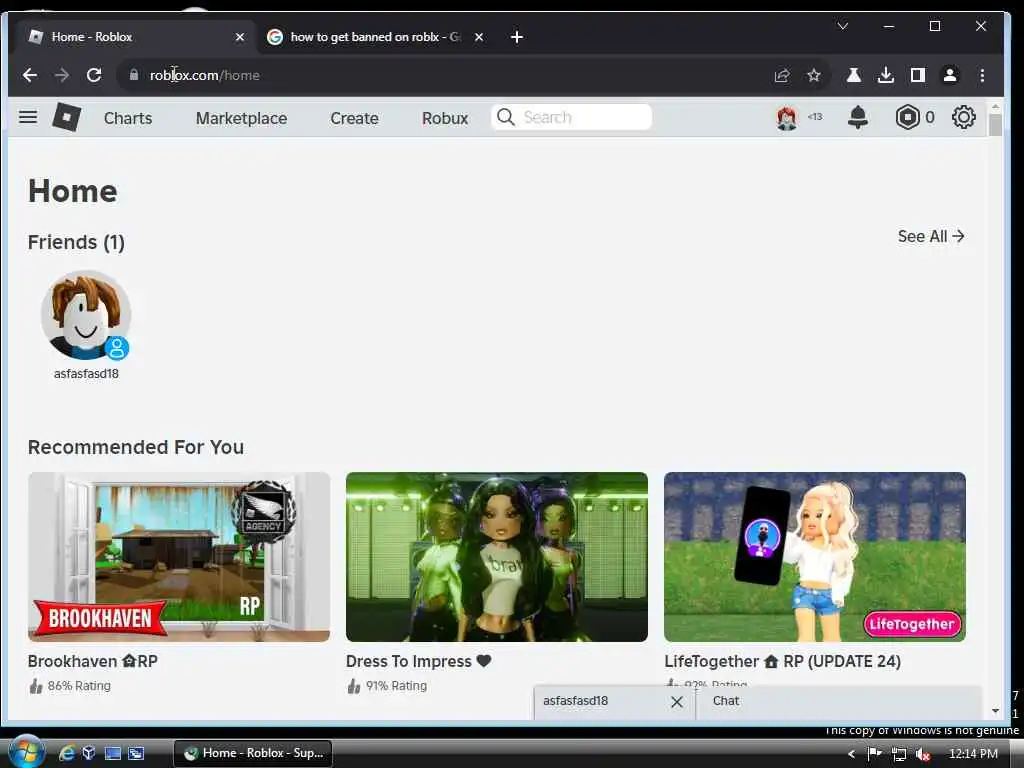
Task: Open the Windows Start button
Action: click(26, 752)
